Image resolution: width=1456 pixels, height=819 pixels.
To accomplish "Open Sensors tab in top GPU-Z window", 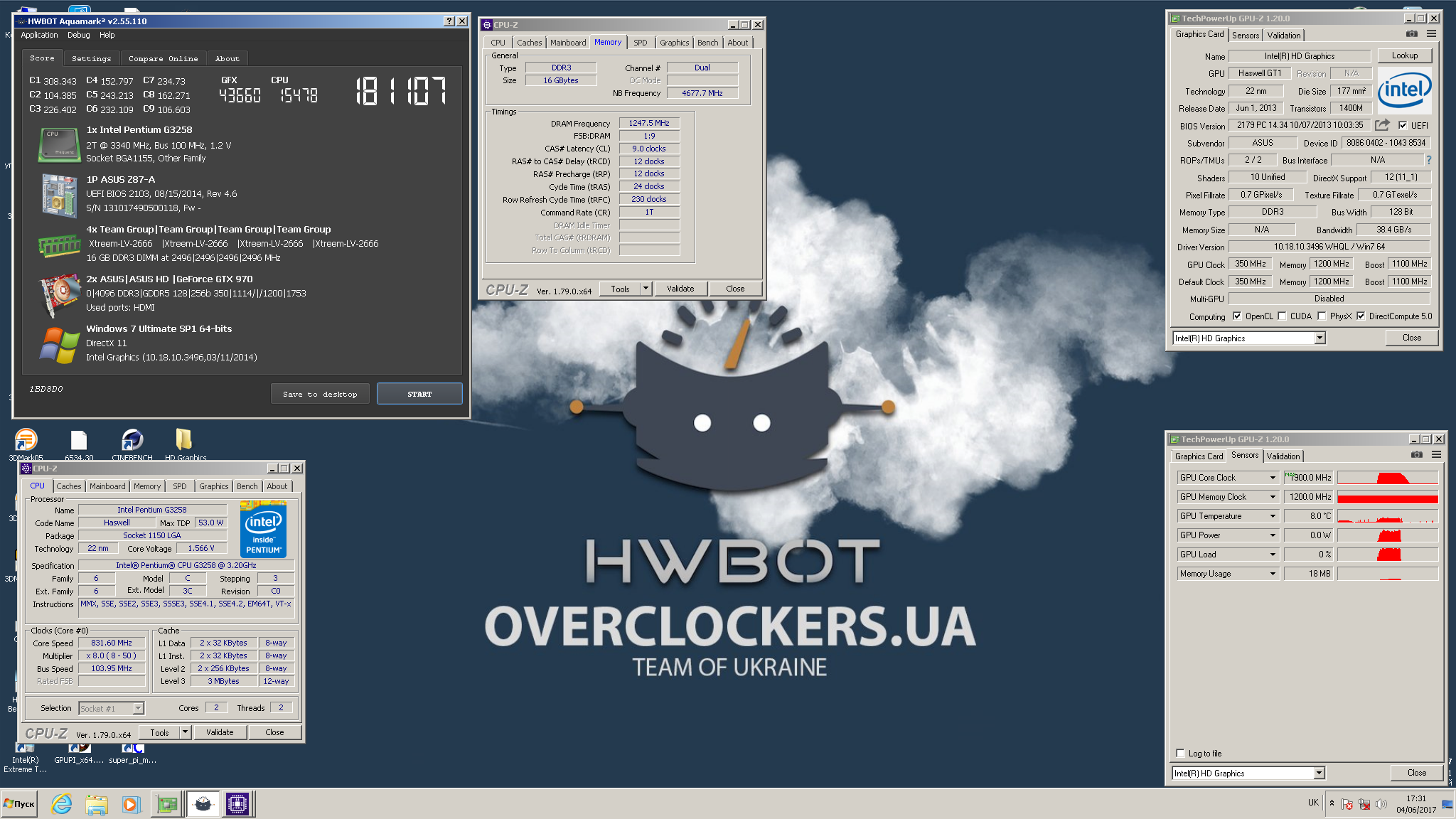I will 1246,36.
